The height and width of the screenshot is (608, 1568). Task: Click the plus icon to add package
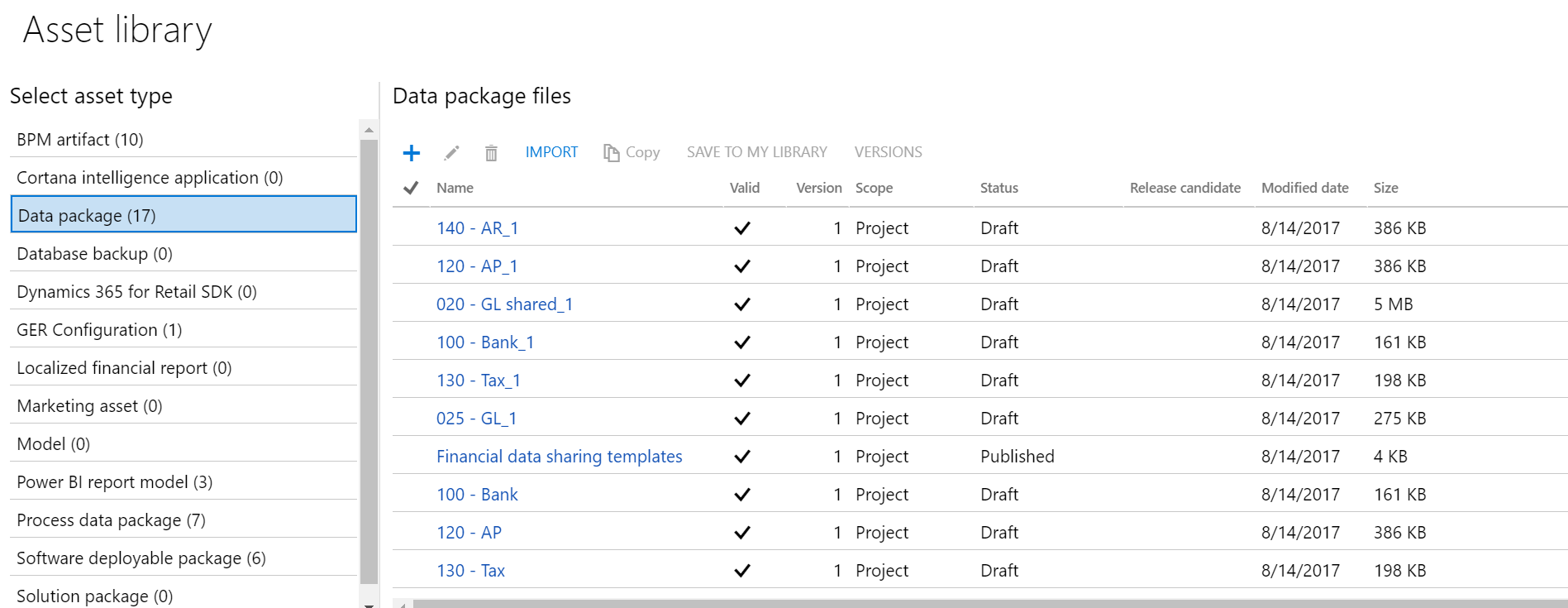click(x=411, y=153)
